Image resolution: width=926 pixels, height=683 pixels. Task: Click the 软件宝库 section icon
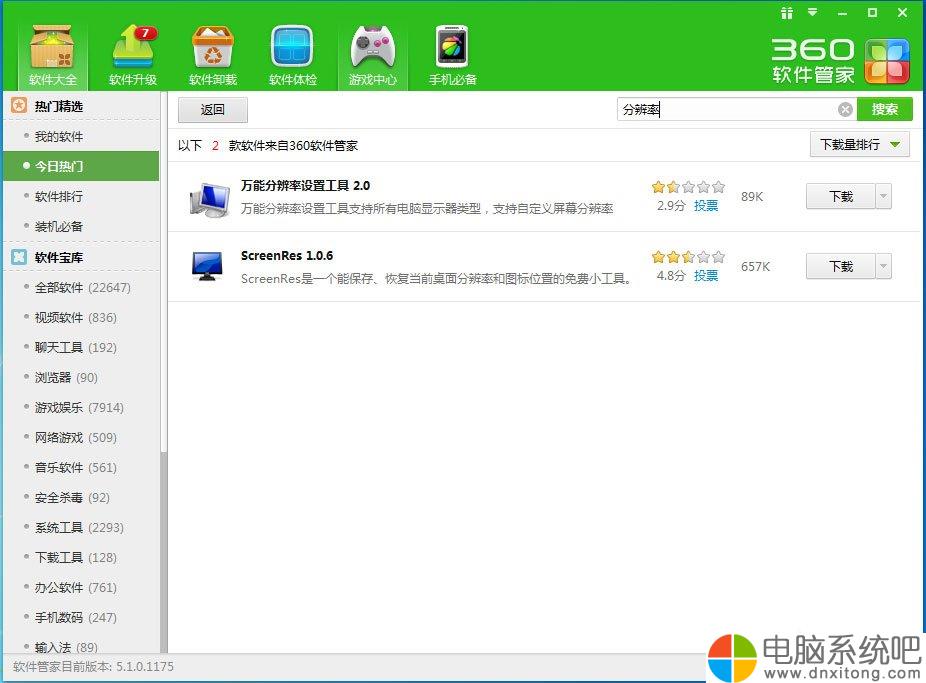(x=19, y=257)
